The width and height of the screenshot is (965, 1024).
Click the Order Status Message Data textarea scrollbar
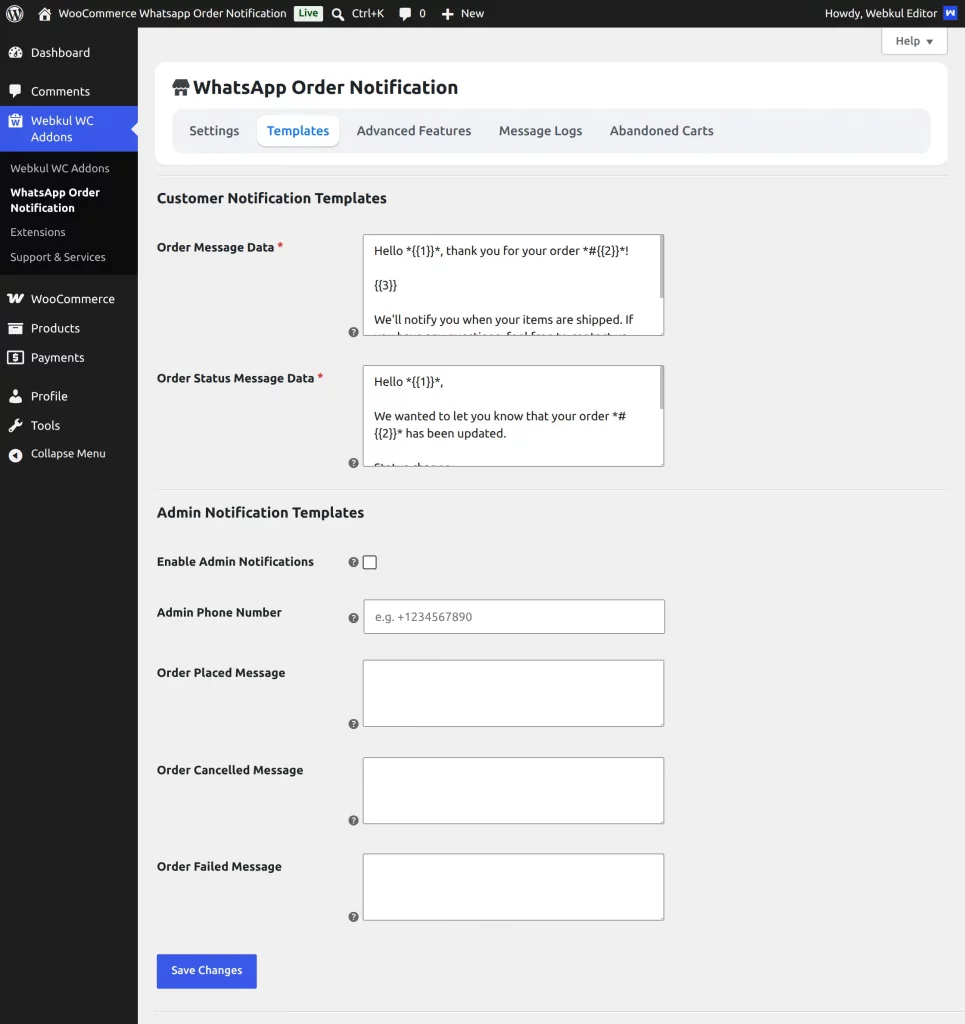[x=661, y=388]
